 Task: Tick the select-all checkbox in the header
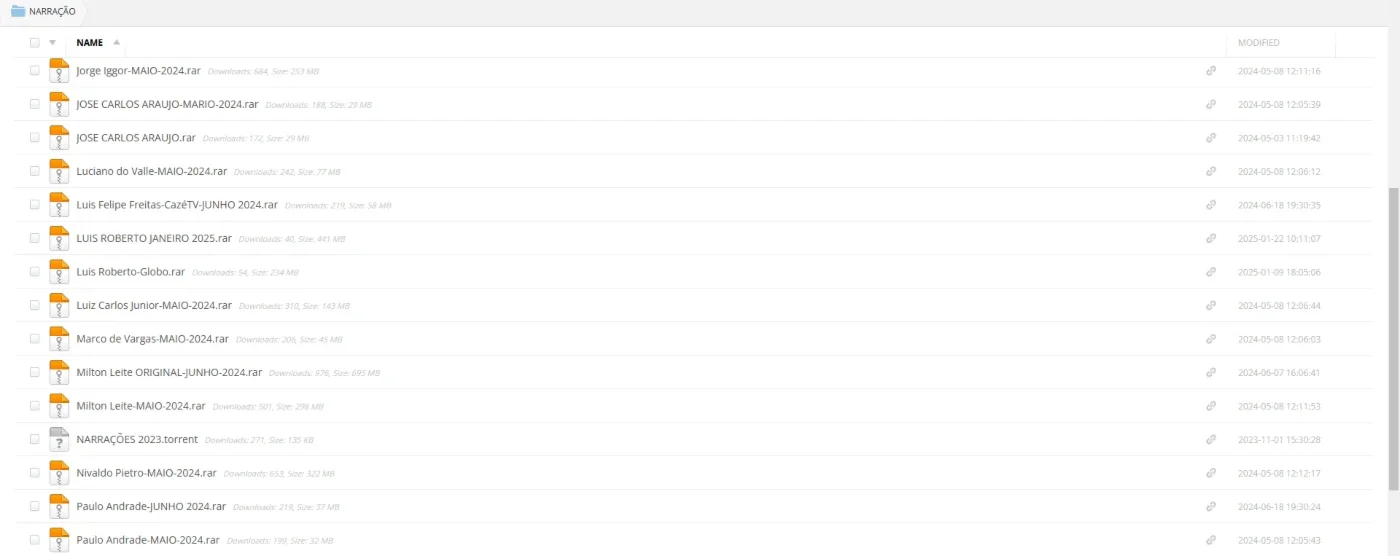click(35, 43)
